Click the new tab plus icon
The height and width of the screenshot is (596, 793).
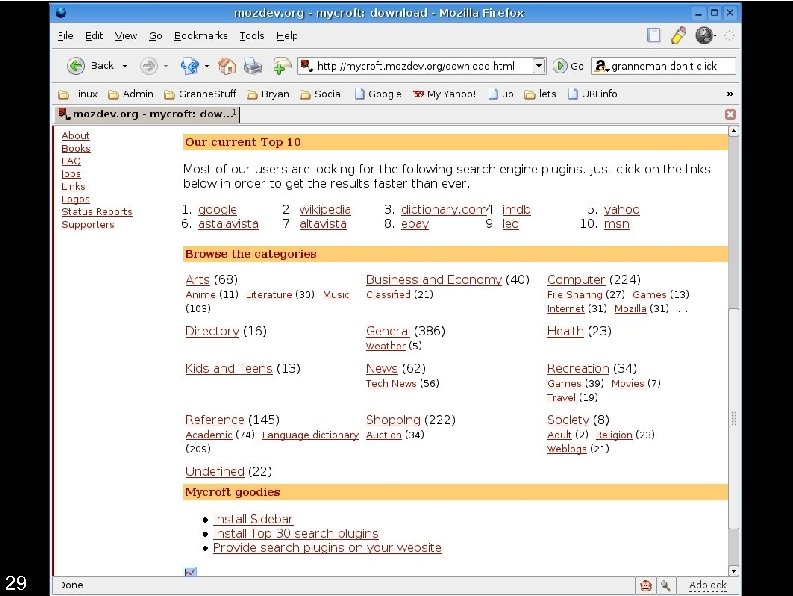point(282,66)
